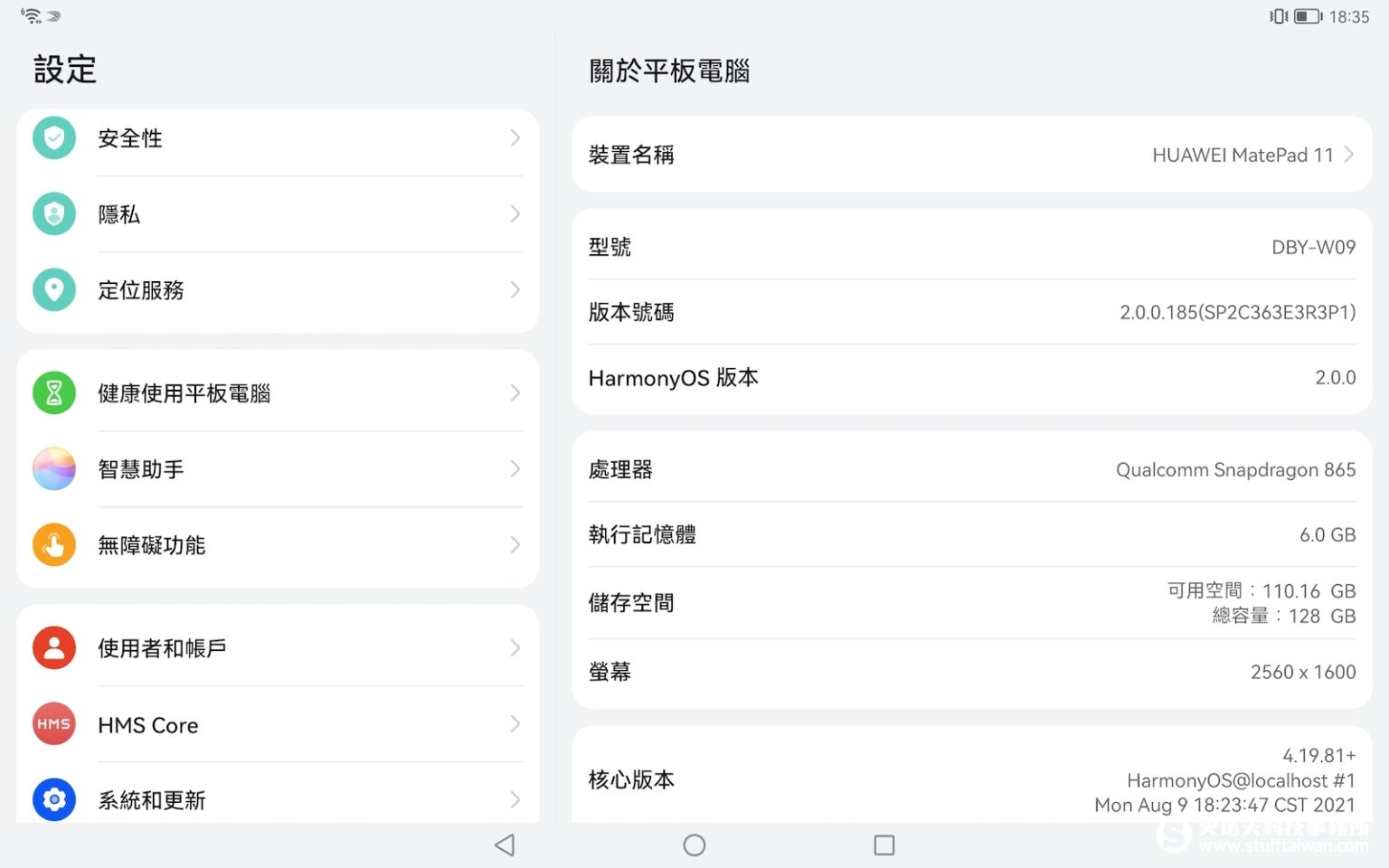
Task: Tap the home circle button
Action: 694,845
